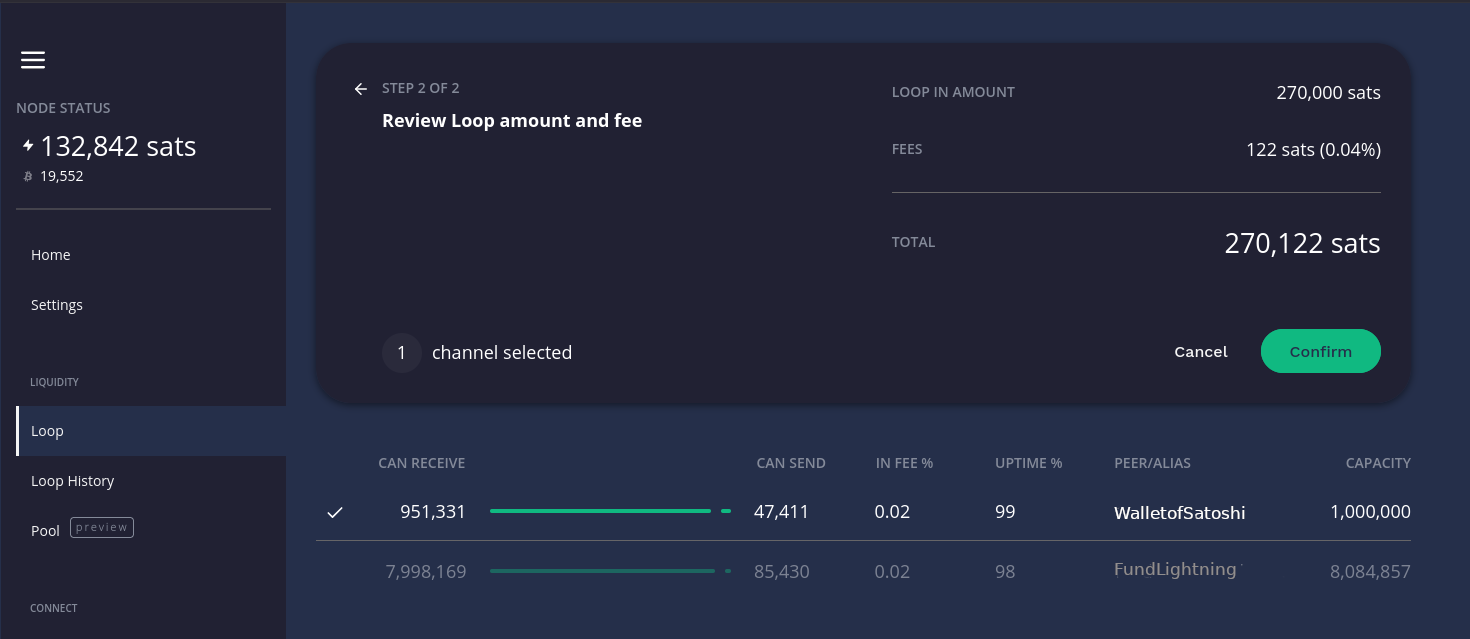Click the green endpoint dot on FundLightning bar
This screenshot has width=1470, height=639.
(726, 571)
